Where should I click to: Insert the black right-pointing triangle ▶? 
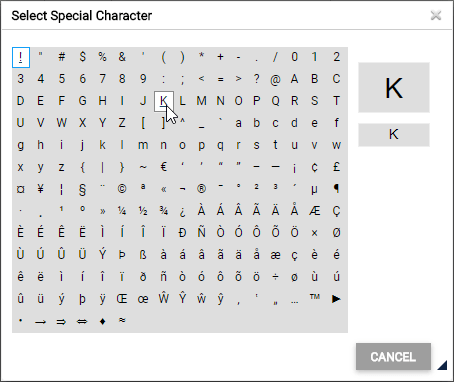click(x=336, y=299)
